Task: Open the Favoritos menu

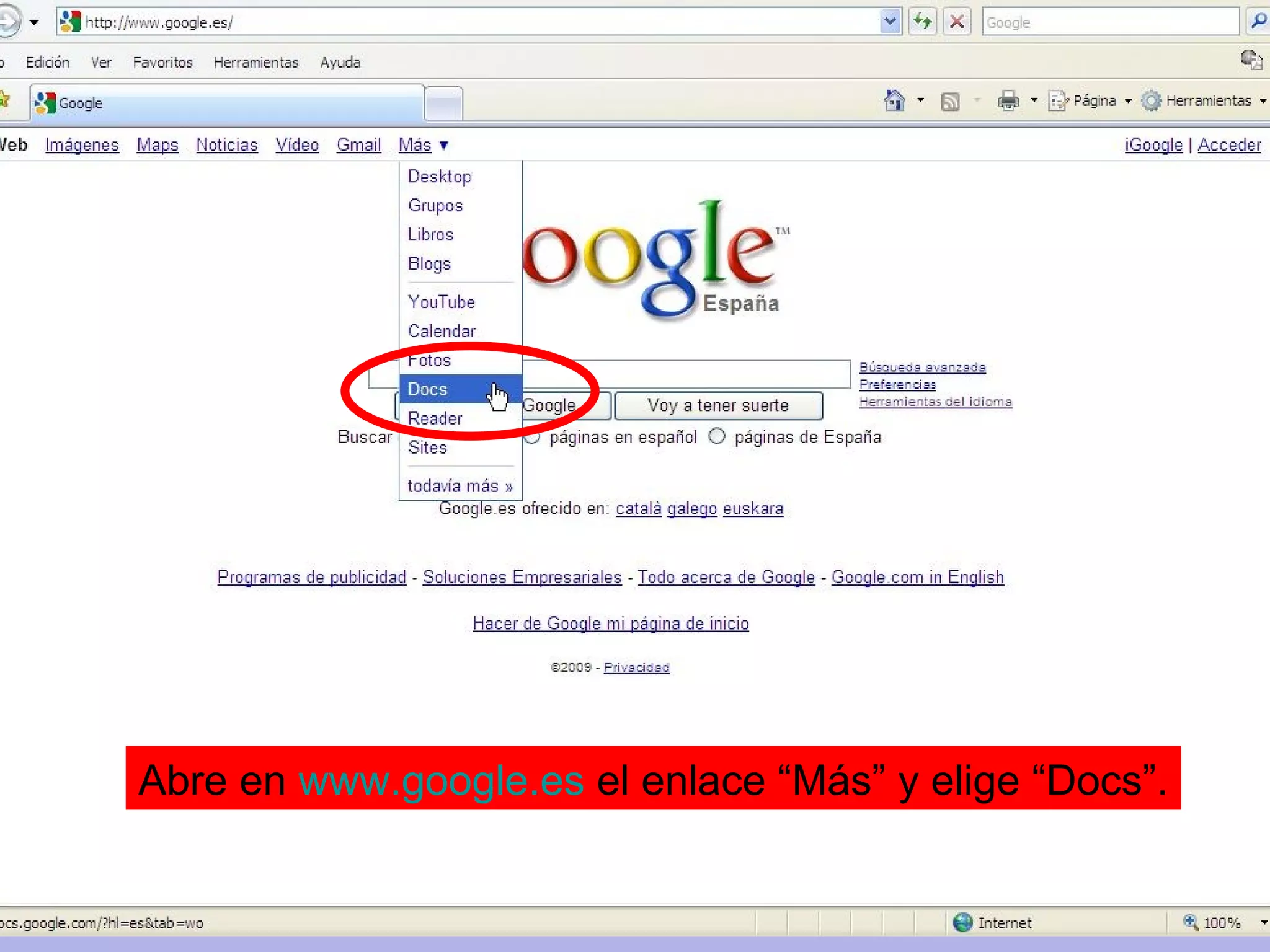Action: pos(162,62)
